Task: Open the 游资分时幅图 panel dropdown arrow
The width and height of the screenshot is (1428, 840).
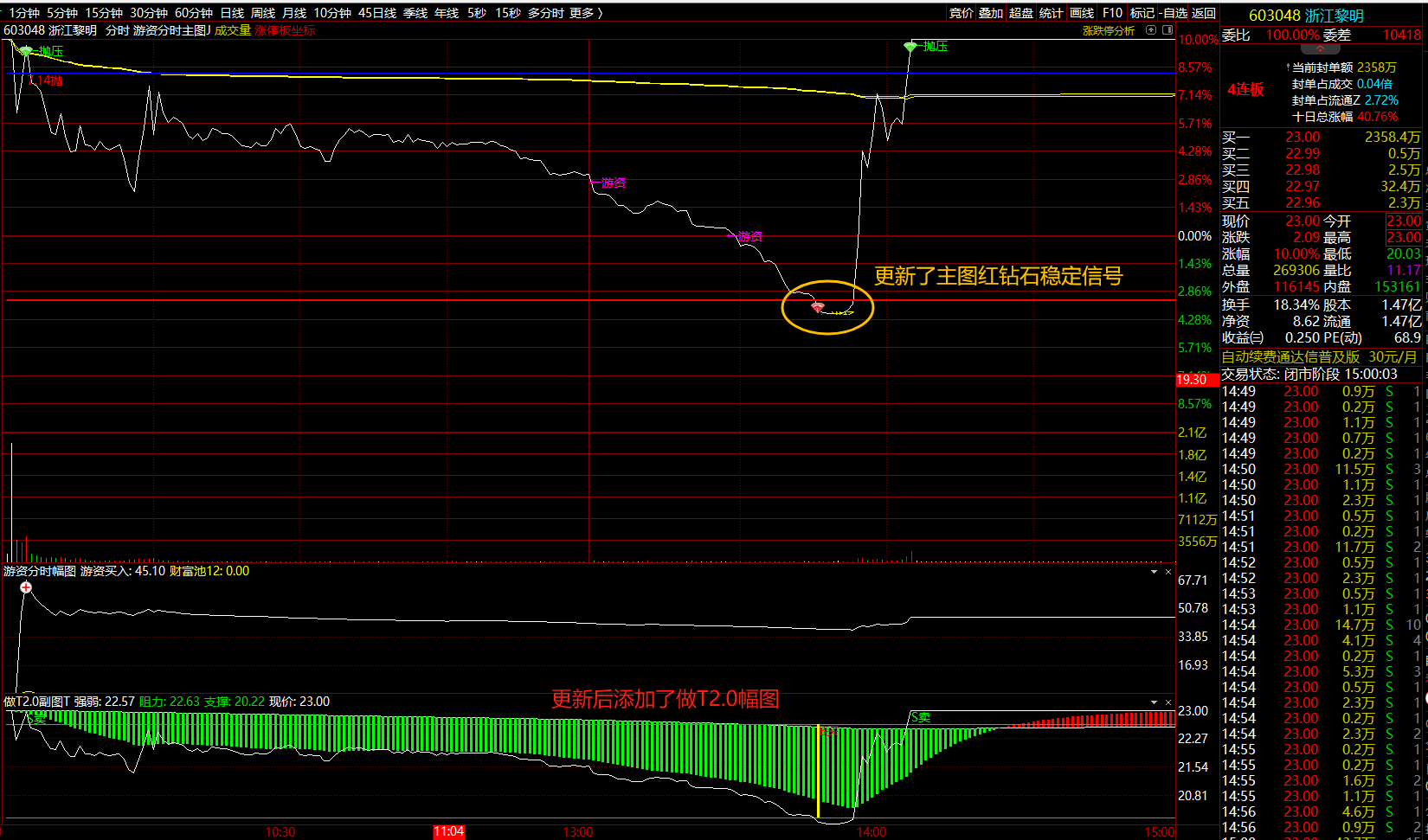Action: point(1154,572)
